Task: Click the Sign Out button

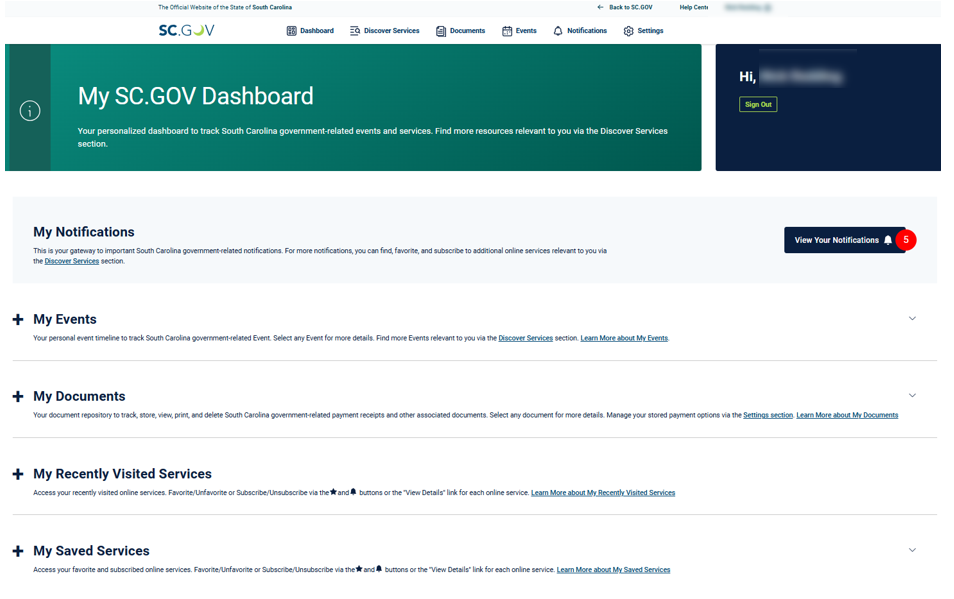Action: pyautogui.click(x=758, y=105)
